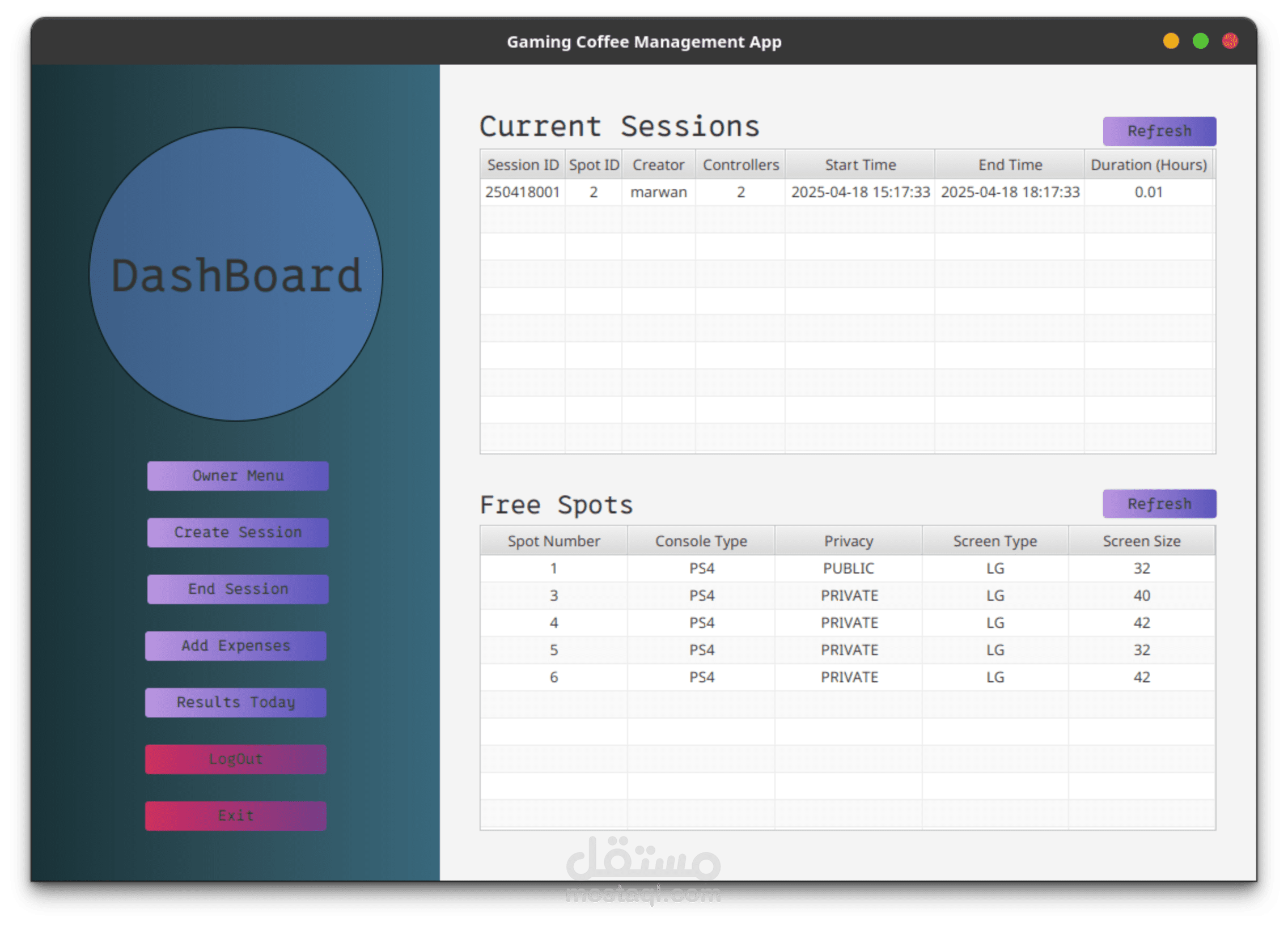Sort by the Console Type column header
Image resolution: width=1288 pixels, height=926 pixels.
click(701, 541)
